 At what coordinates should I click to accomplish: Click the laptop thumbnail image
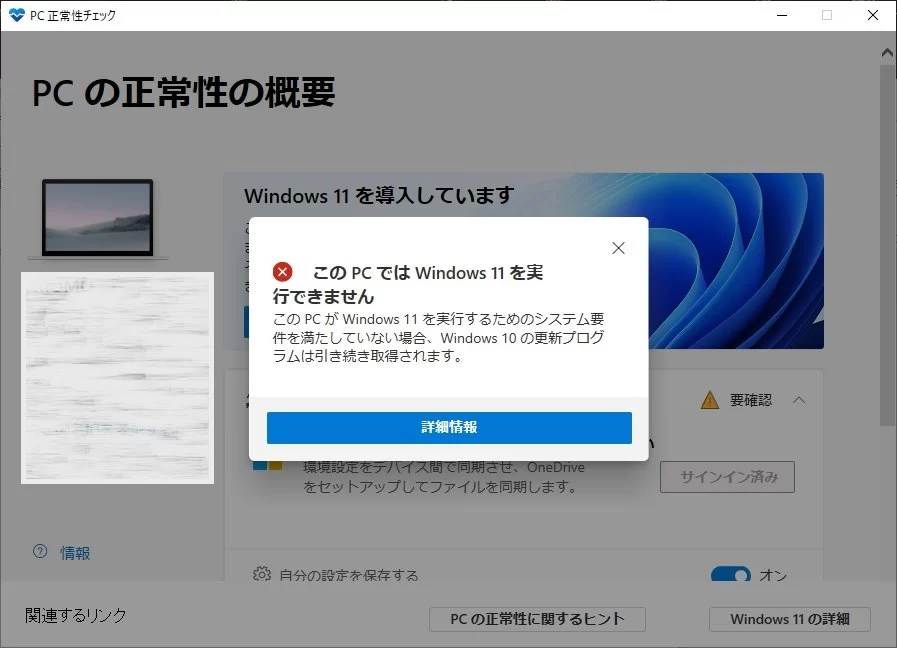pyautogui.click(x=98, y=218)
